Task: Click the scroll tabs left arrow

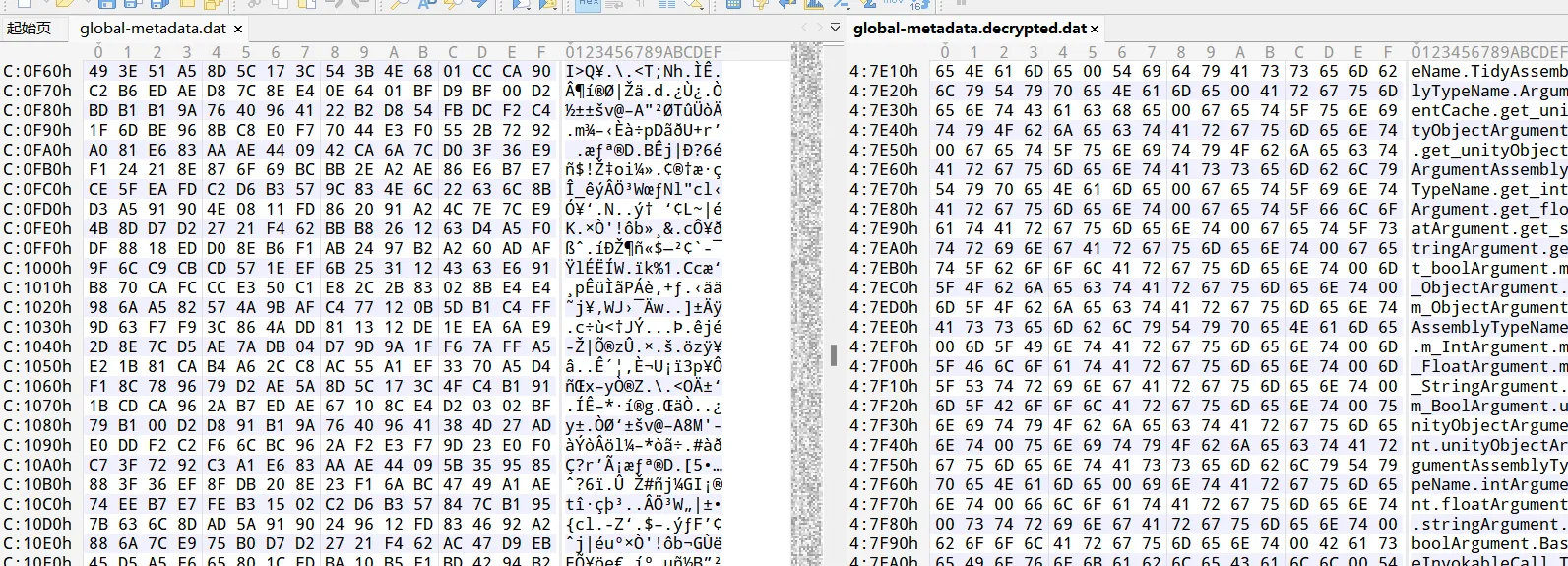Action: click(804, 28)
